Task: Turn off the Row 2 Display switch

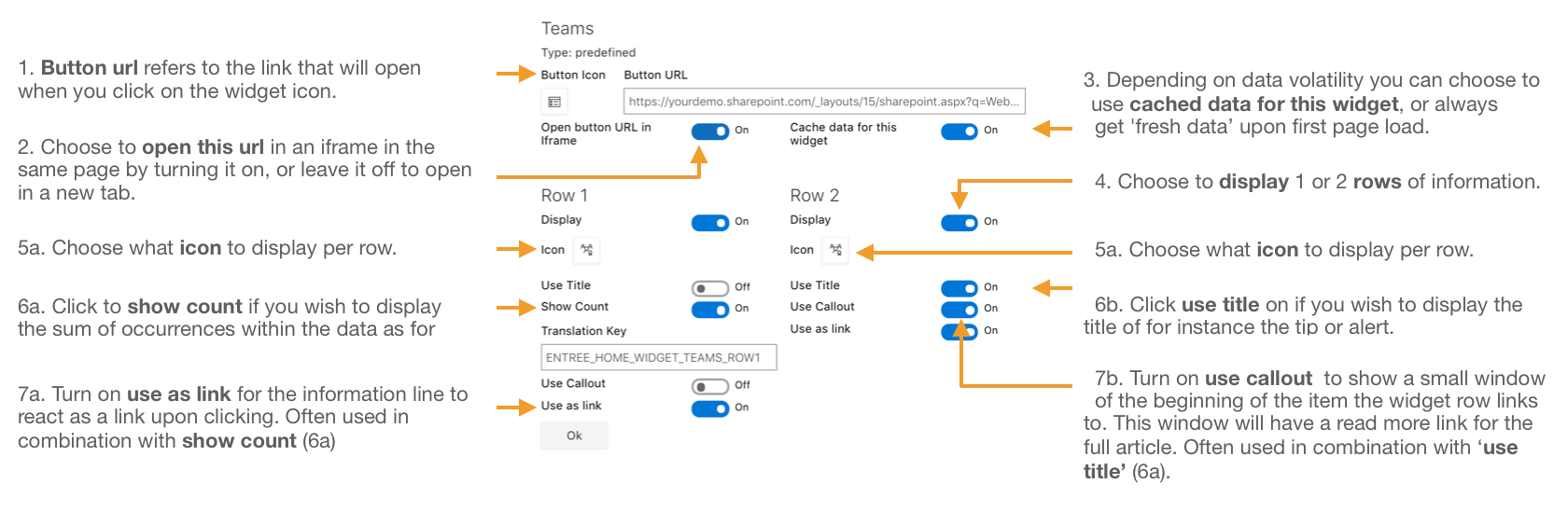Action: 959,223
